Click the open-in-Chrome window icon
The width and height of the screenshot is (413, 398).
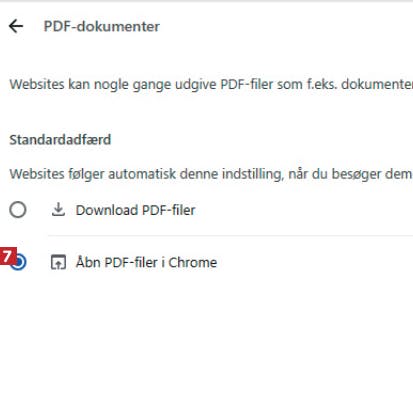pos(58,262)
